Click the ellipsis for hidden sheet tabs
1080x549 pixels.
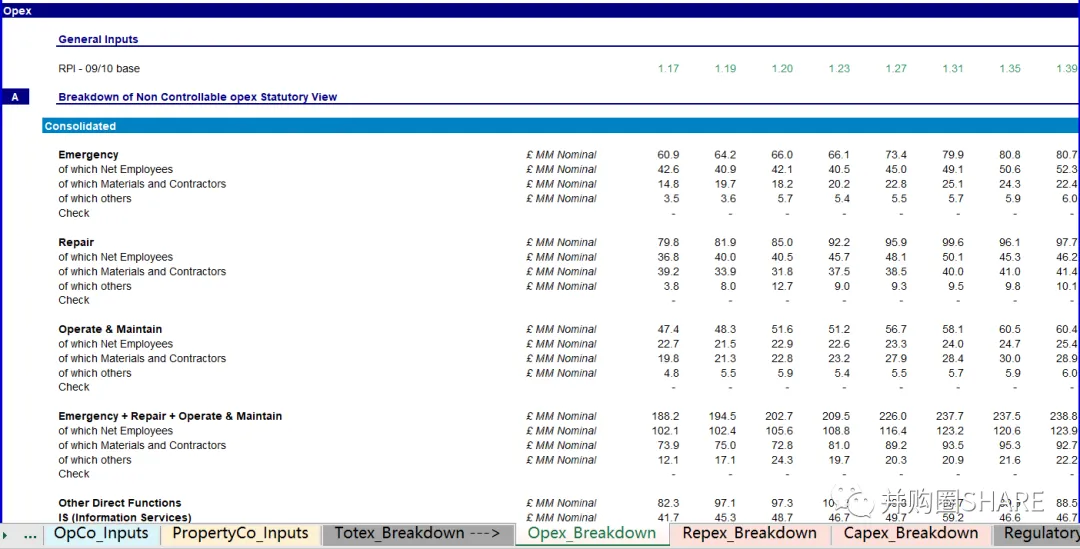click(x=30, y=535)
